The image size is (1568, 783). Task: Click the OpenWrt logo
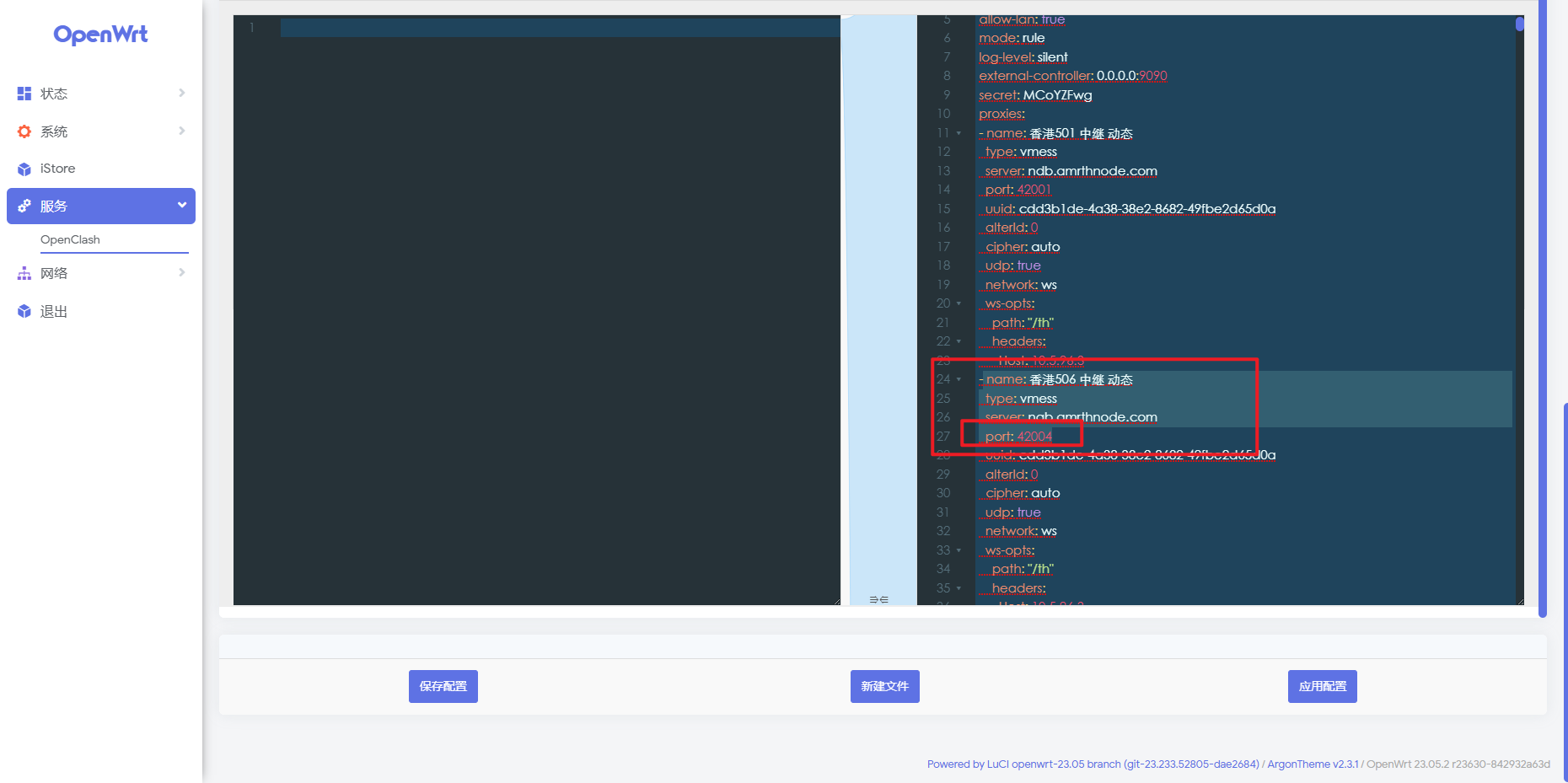(x=100, y=35)
